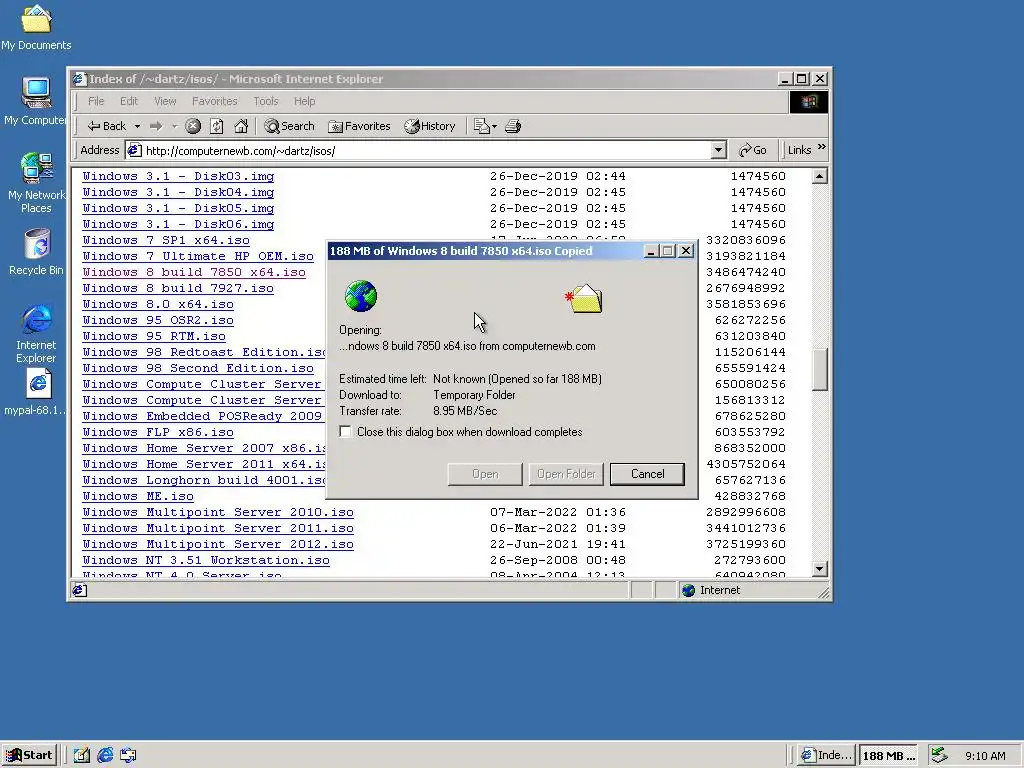Open the Help menu
The width and height of the screenshot is (1024, 768).
pyautogui.click(x=304, y=101)
